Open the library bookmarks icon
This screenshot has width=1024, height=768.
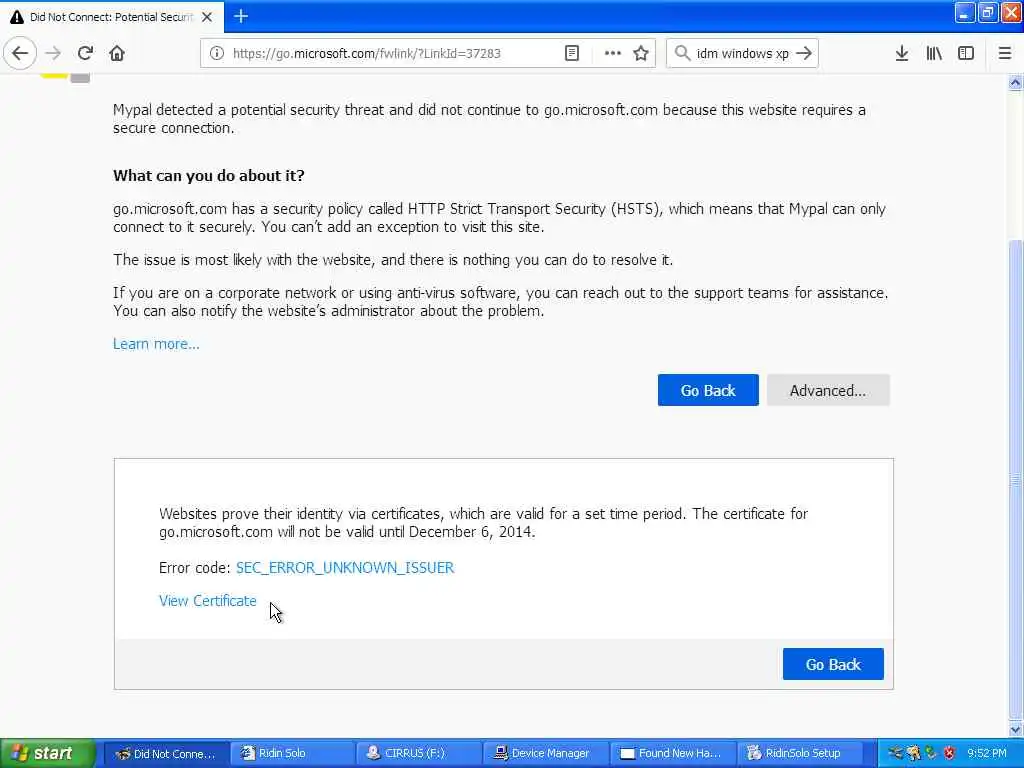click(x=934, y=53)
